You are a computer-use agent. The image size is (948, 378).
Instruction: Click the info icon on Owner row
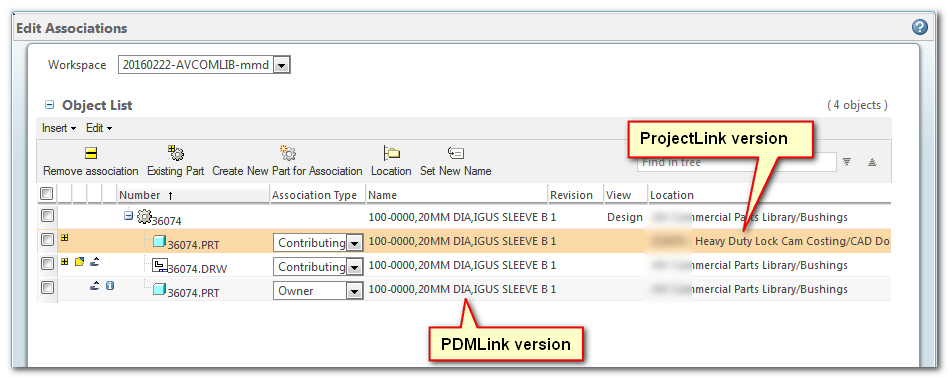pyautogui.click(x=109, y=285)
